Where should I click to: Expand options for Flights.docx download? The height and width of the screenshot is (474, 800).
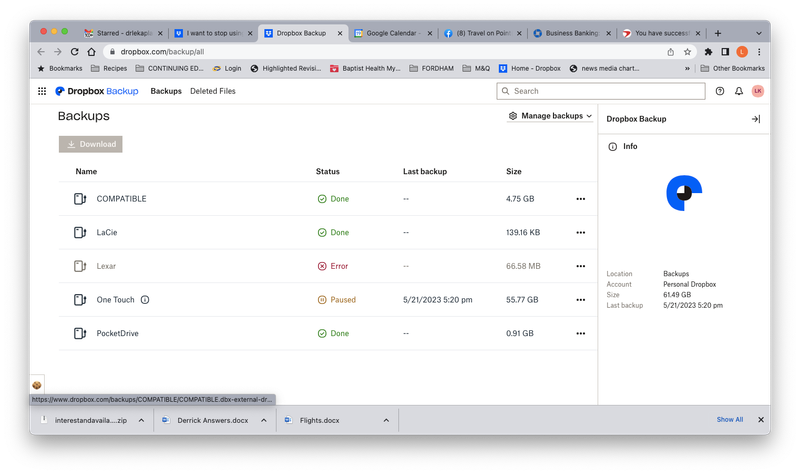click(386, 420)
